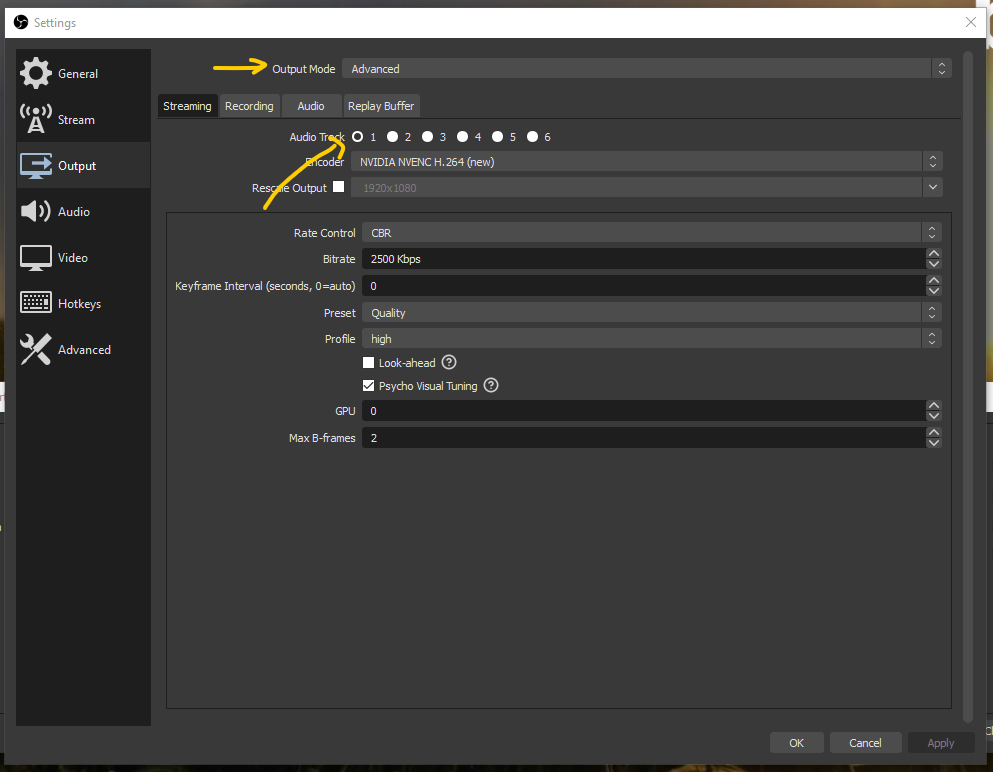
Task: Click the Apply button
Action: pos(940,742)
